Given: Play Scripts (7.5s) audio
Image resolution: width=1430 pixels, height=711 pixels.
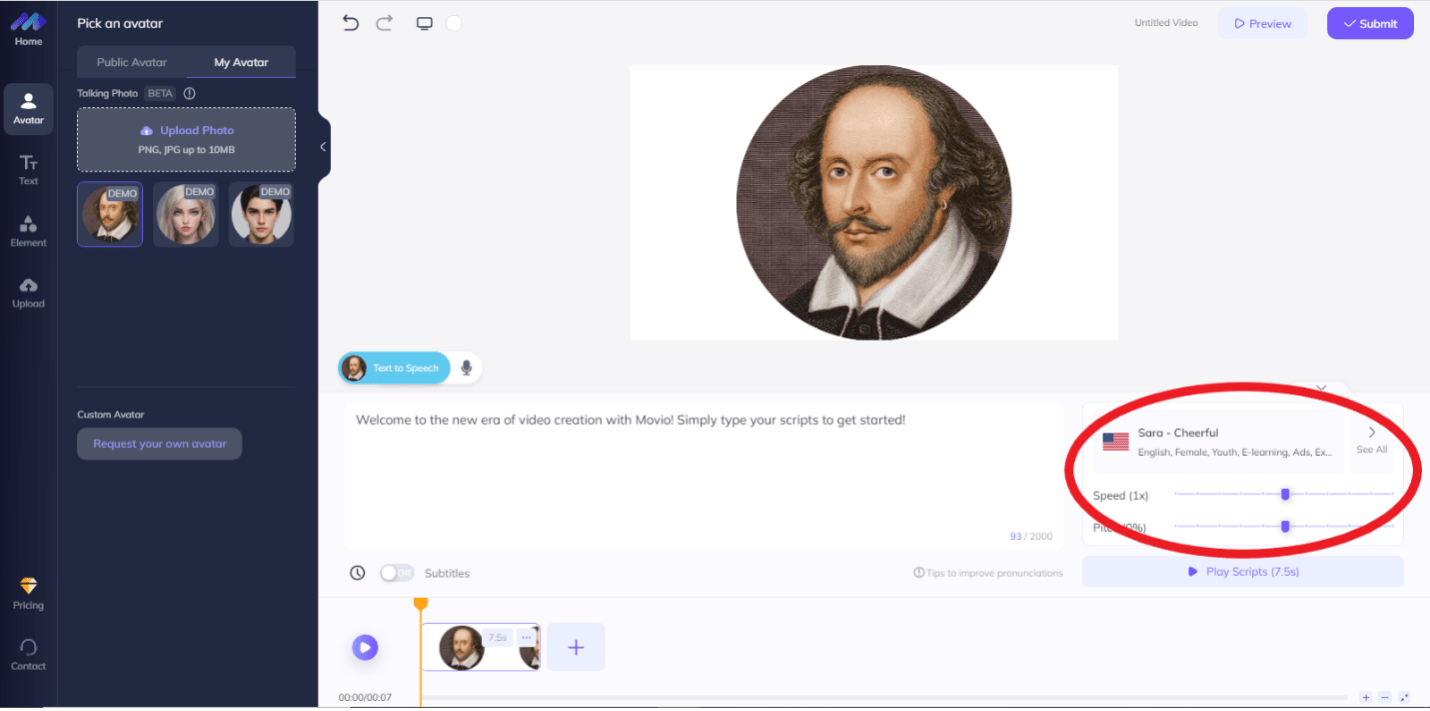Looking at the screenshot, I should [x=1243, y=572].
